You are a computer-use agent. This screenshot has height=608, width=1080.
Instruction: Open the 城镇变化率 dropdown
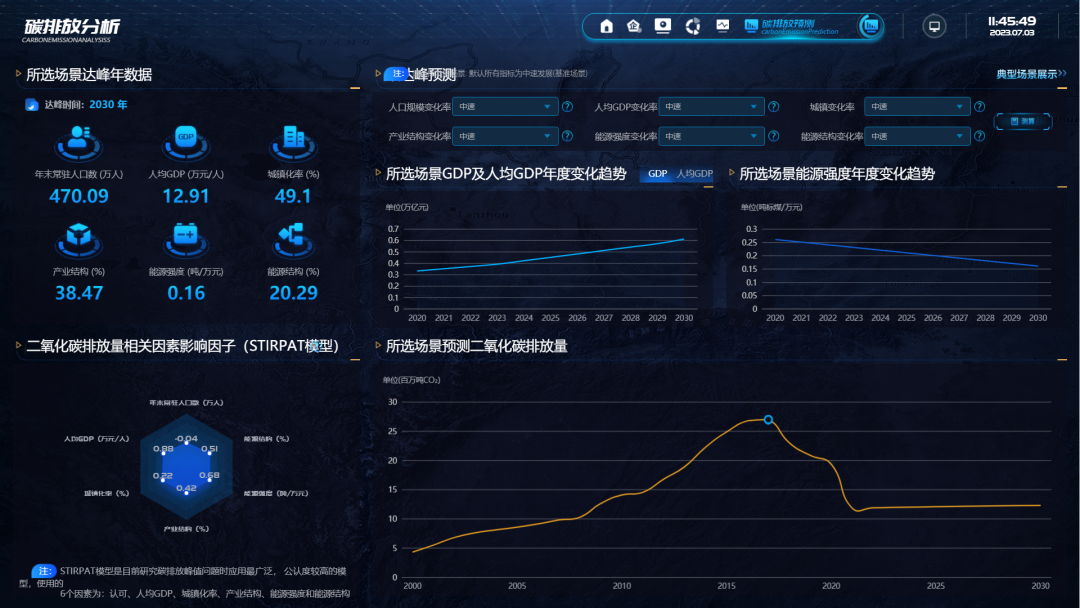pyautogui.click(x=917, y=107)
